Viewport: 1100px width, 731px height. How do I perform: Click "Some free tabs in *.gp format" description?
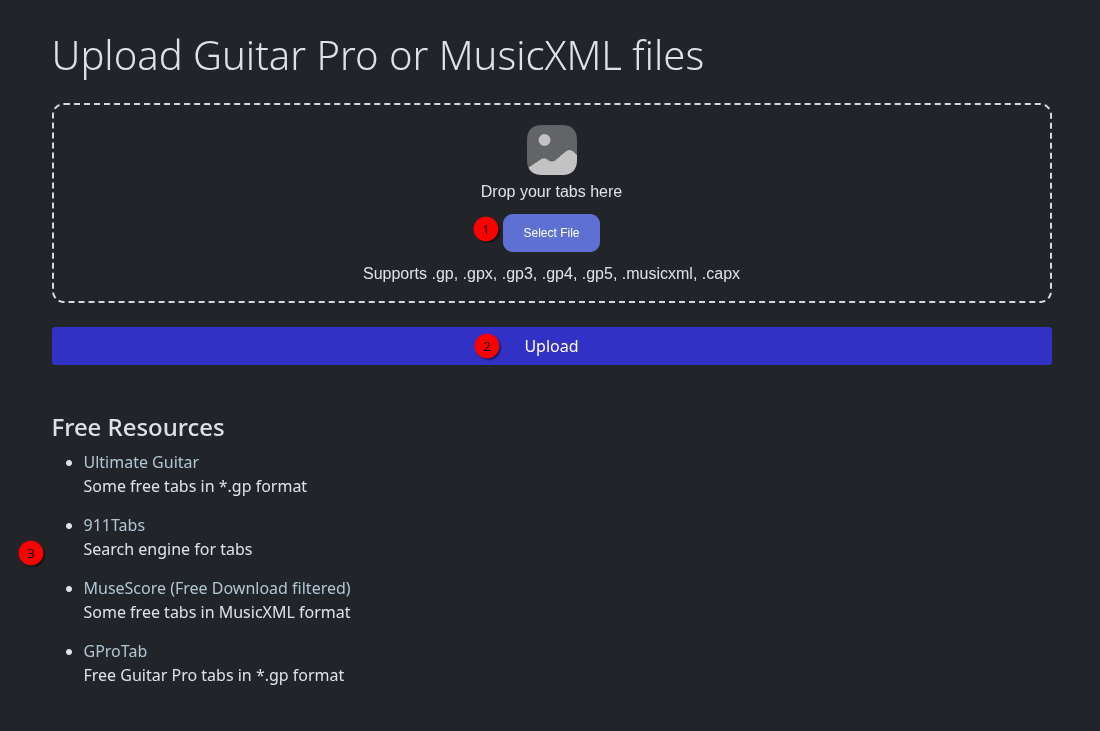[x=195, y=487]
